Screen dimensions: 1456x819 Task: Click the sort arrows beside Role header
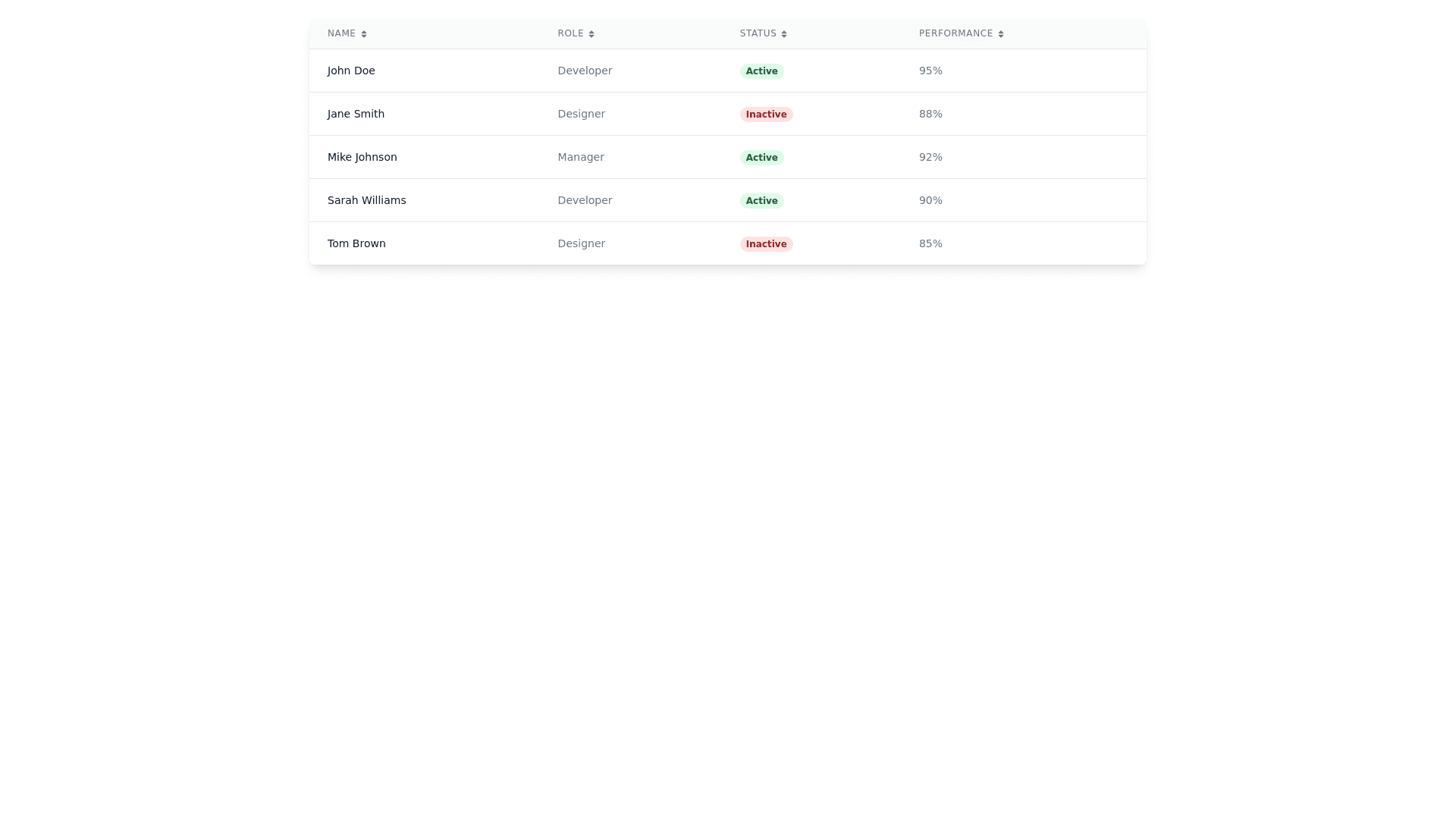(x=591, y=34)
